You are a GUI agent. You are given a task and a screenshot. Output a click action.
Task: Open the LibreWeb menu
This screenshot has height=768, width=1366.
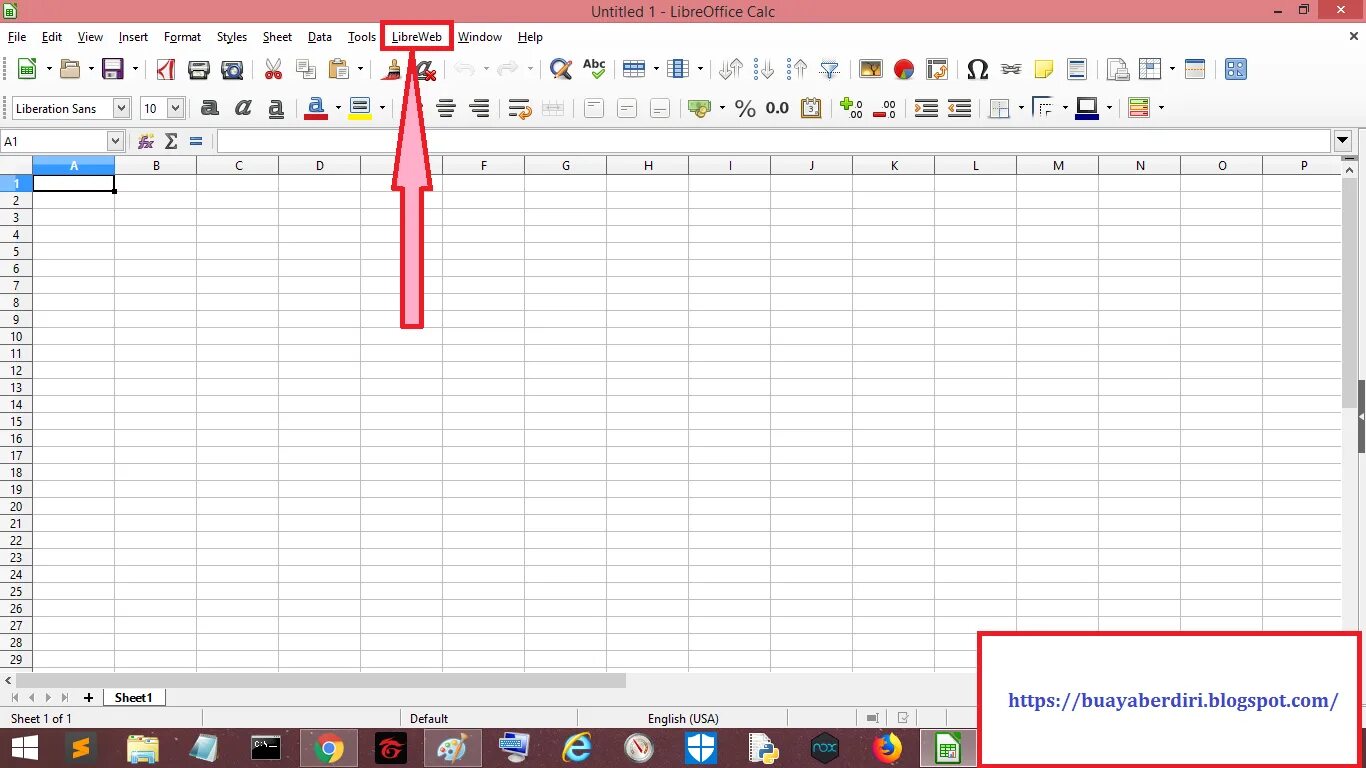tap(417, 37)
